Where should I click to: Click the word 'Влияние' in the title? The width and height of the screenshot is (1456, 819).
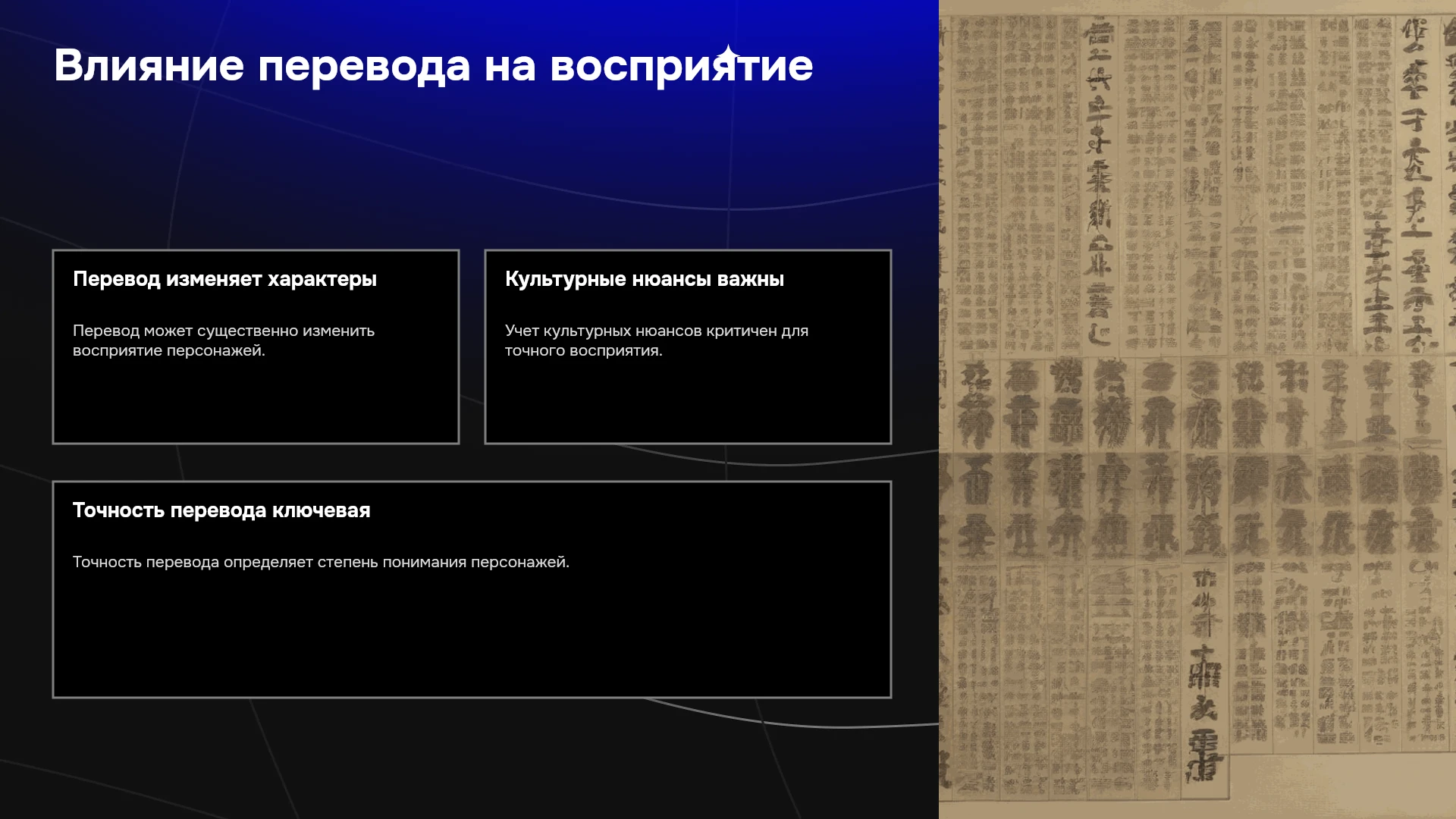149,65
